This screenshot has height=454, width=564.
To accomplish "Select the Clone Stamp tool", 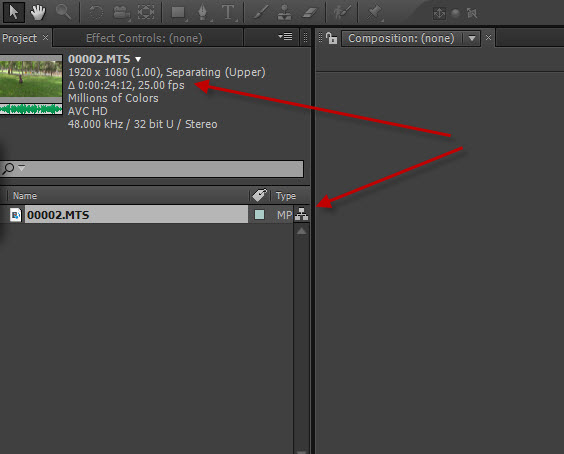I will (285, 13).
